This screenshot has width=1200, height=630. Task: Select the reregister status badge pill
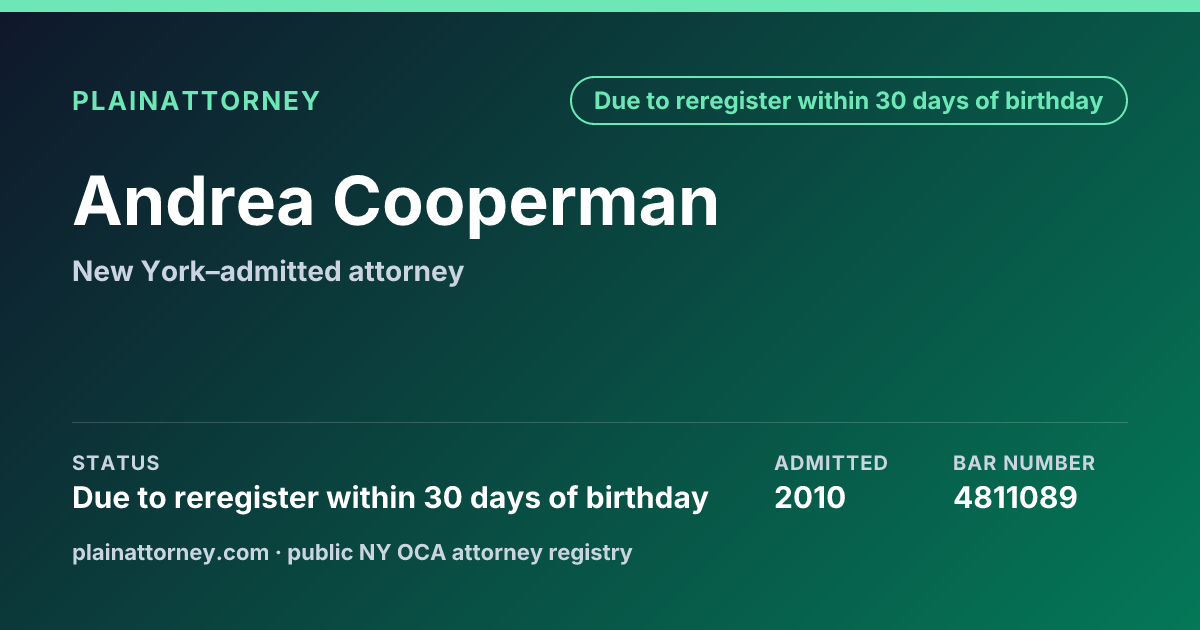[849, 101]
